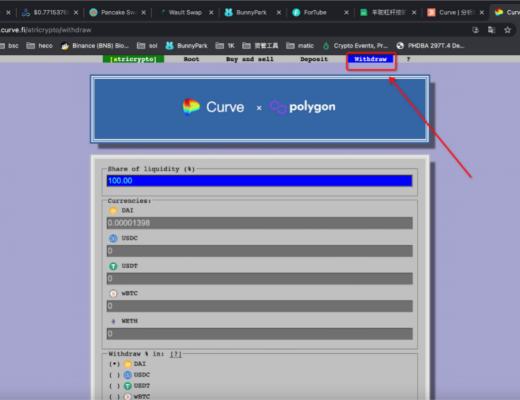Close the BunnyPark tab
Image resolution: width=520 pixels, height=400 pixels.
279,13
